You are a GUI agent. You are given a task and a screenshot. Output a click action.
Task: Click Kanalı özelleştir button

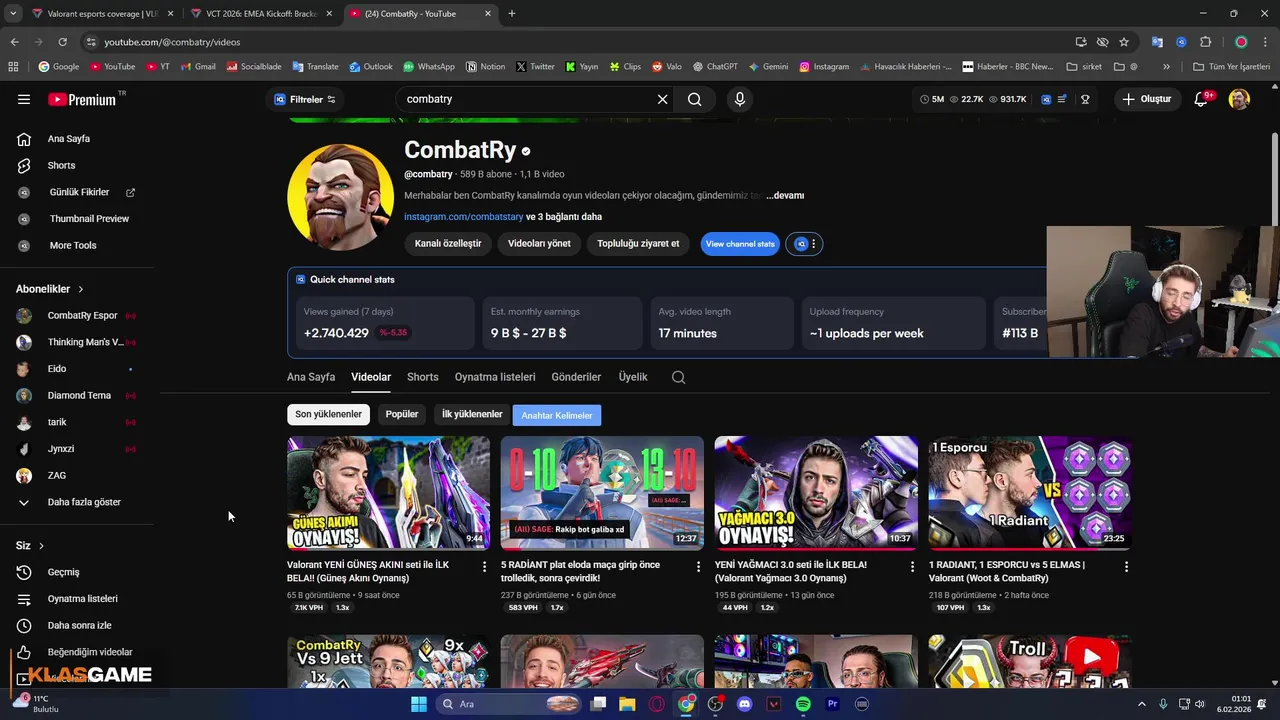448,244
